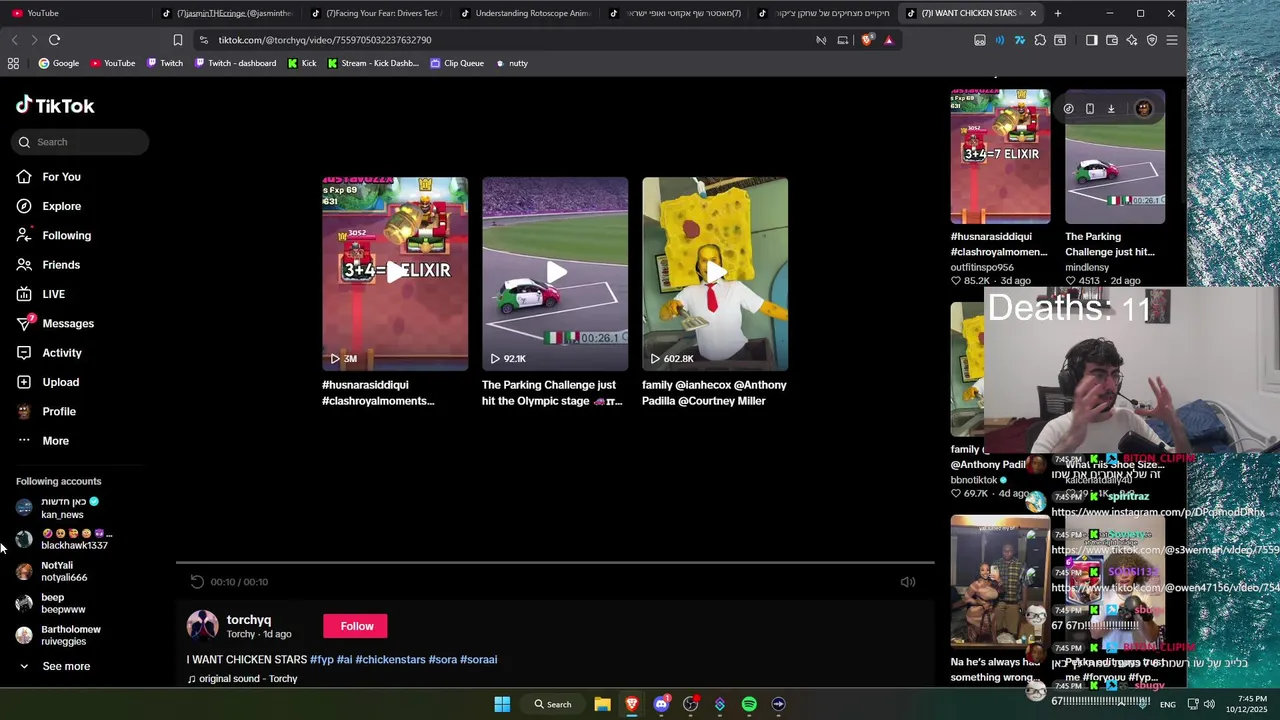Viewport: 1280px width, 720px height.
Task: Click the bookmark icon in the address bar
Action: (177, 40)
